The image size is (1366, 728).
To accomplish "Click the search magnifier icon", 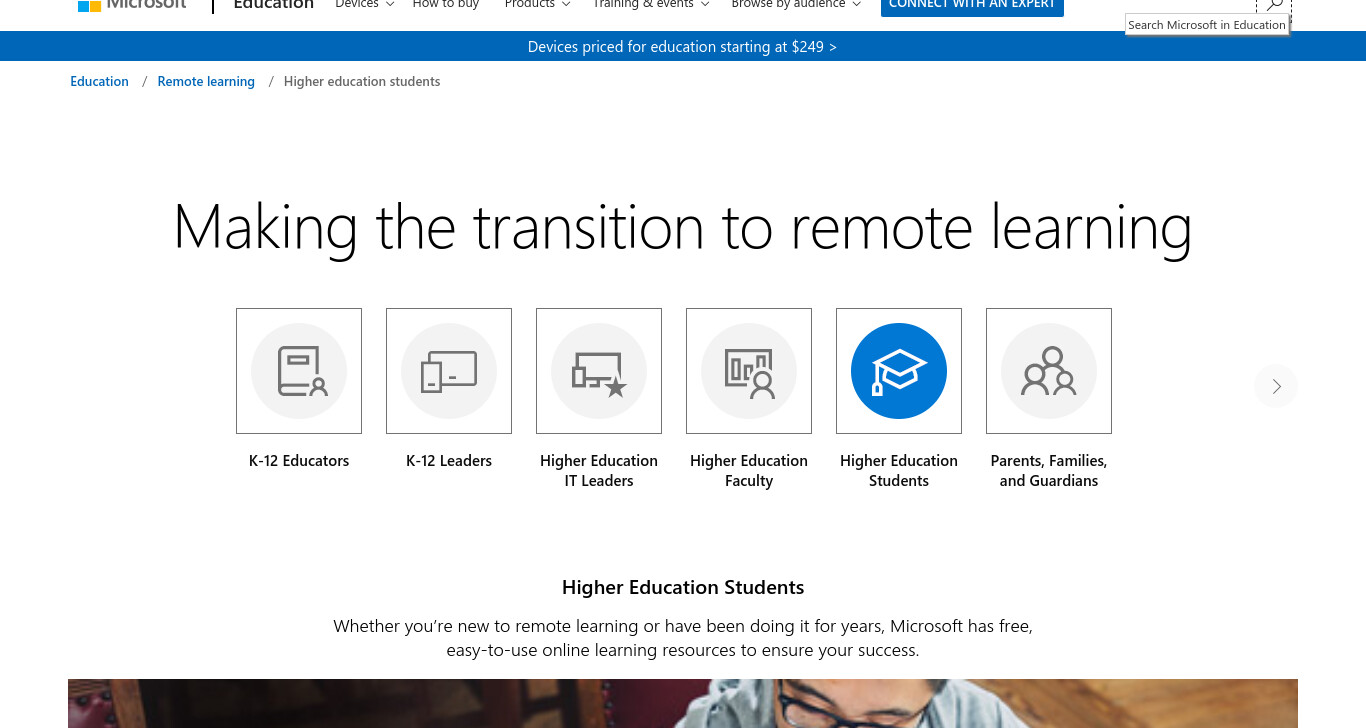I will pyautogui.click(x=1274, y=6).
